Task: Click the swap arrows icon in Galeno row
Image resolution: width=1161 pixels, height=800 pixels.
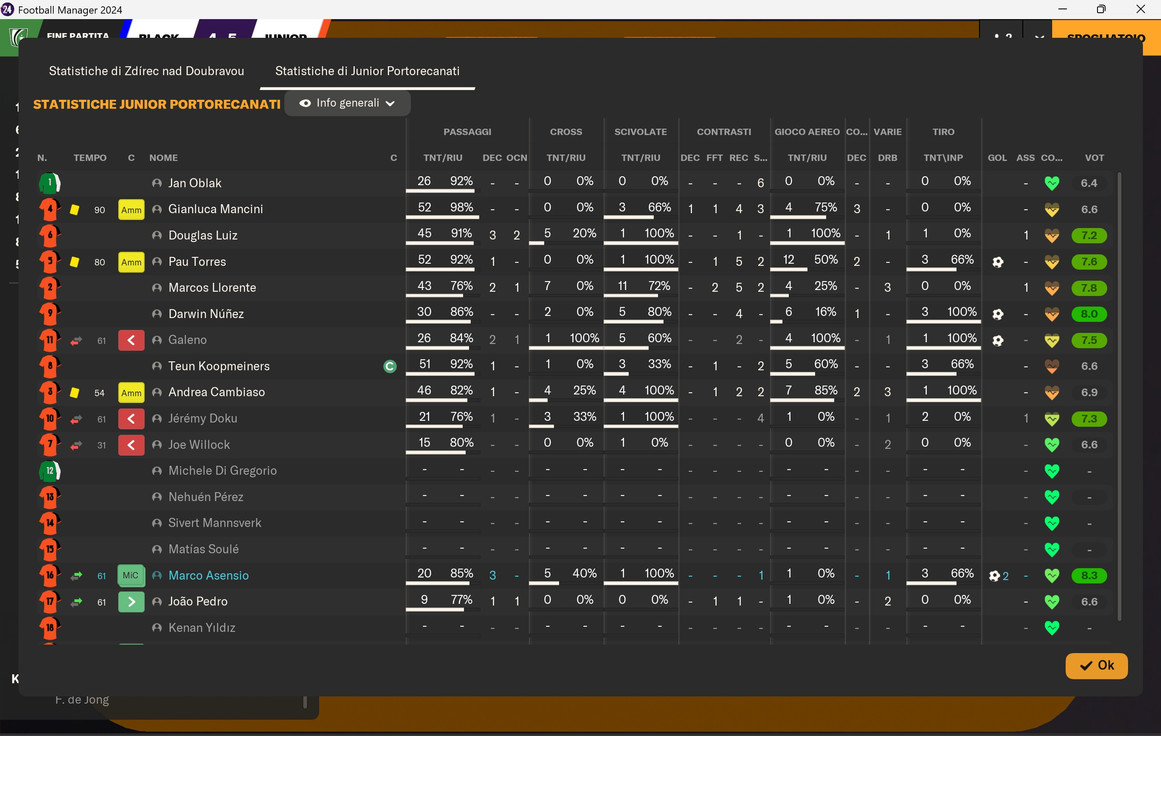Action: click(76, 341)
